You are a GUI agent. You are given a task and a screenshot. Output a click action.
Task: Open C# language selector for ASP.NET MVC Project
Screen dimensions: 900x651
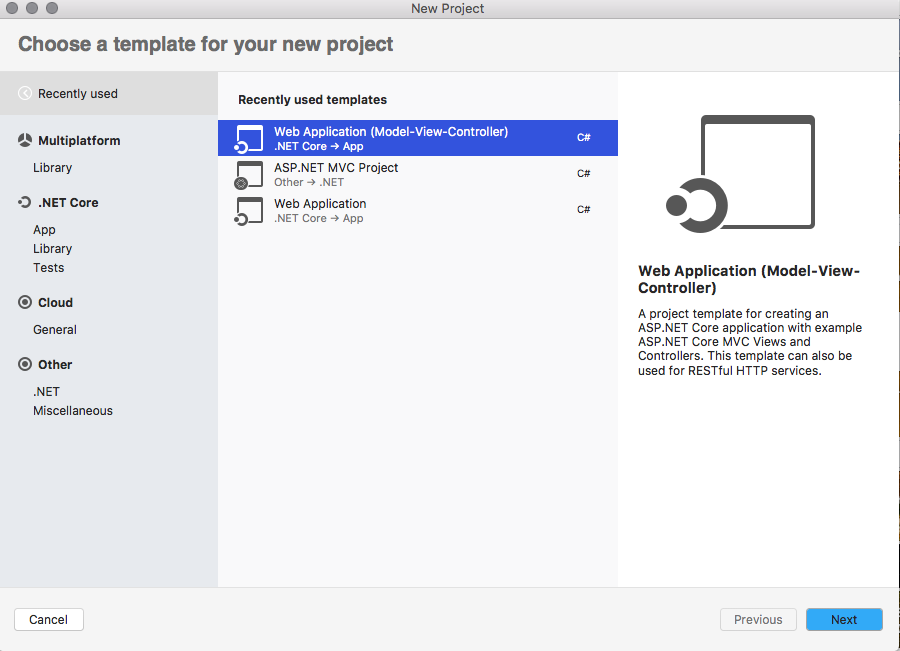pyautogui.click(x=583, y=173)
